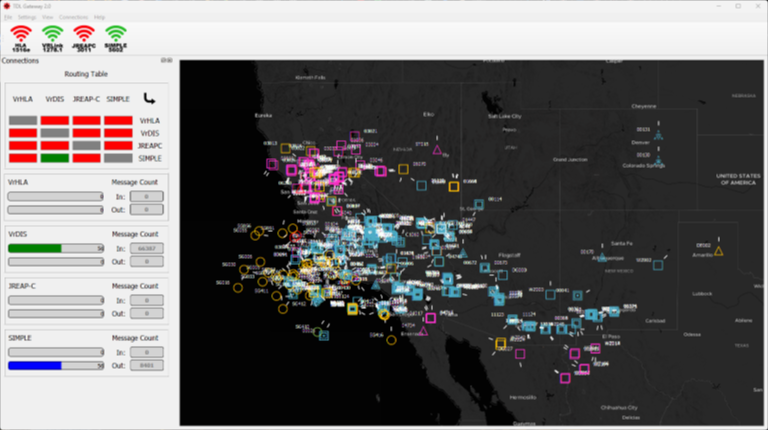Click the routing direction arrow icon

click(150, 99)
